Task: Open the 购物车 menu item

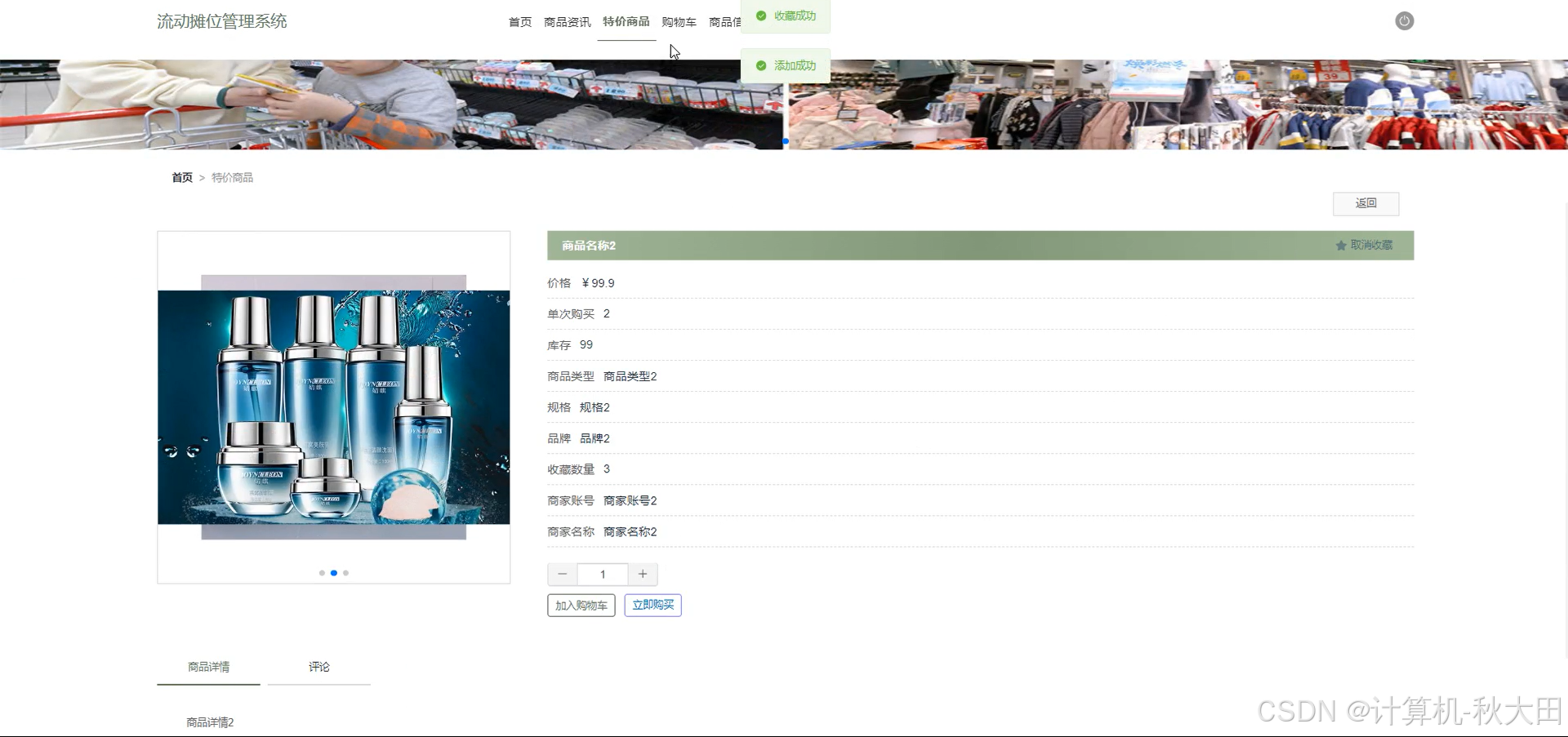Action: [679, 22]
